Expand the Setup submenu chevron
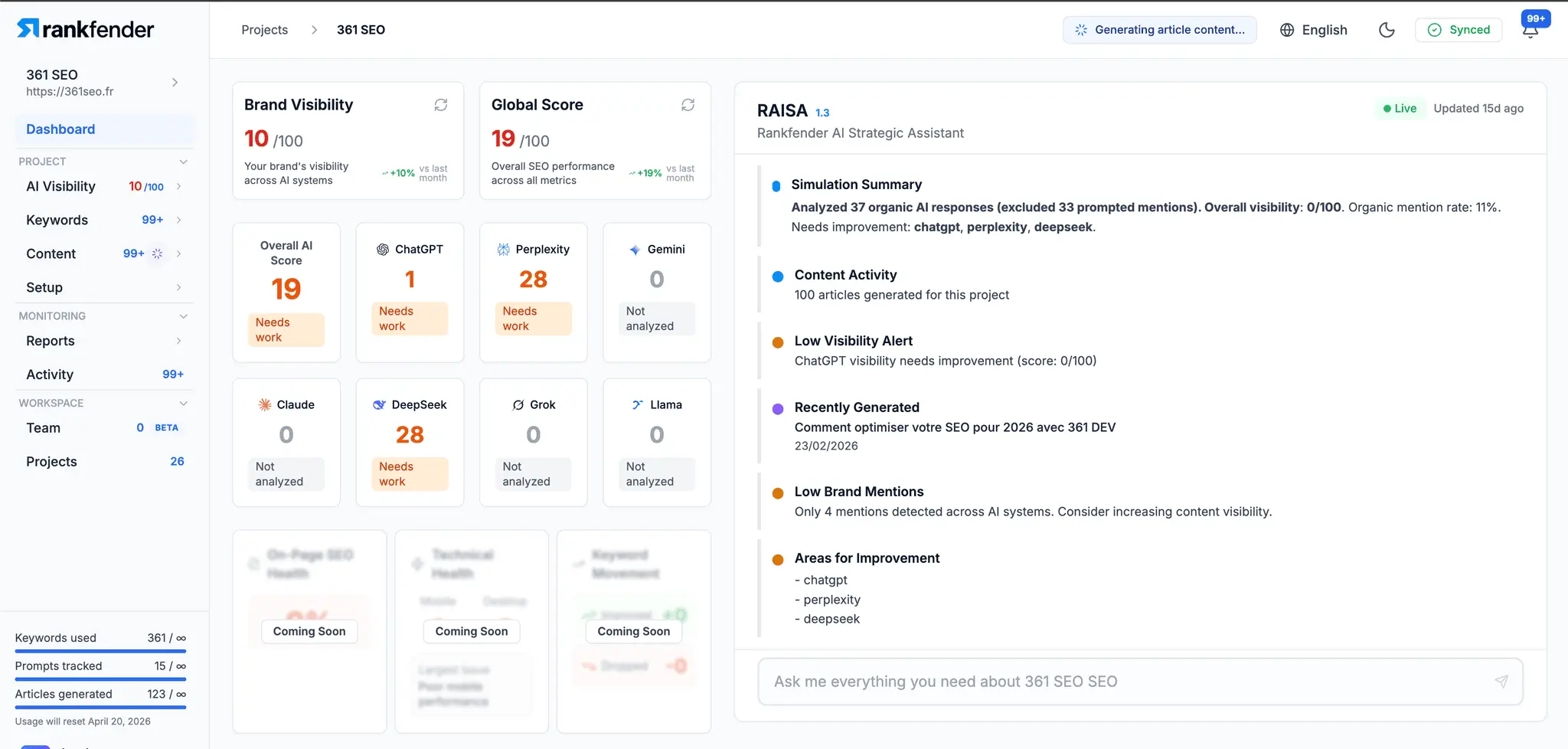 (179, 288)
